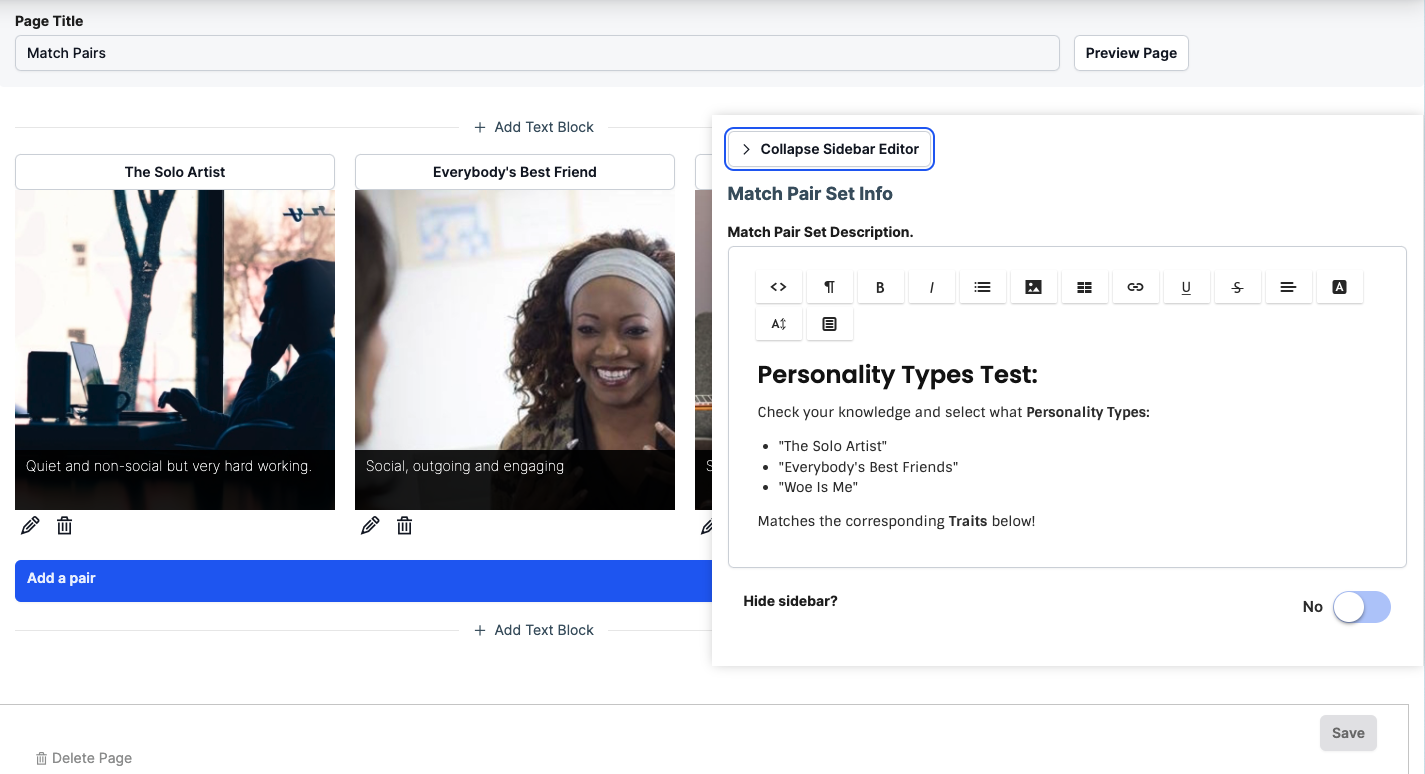Select The Solo Artist title header
This screenshot has height=774, width=1425.
tap(175, 172)
